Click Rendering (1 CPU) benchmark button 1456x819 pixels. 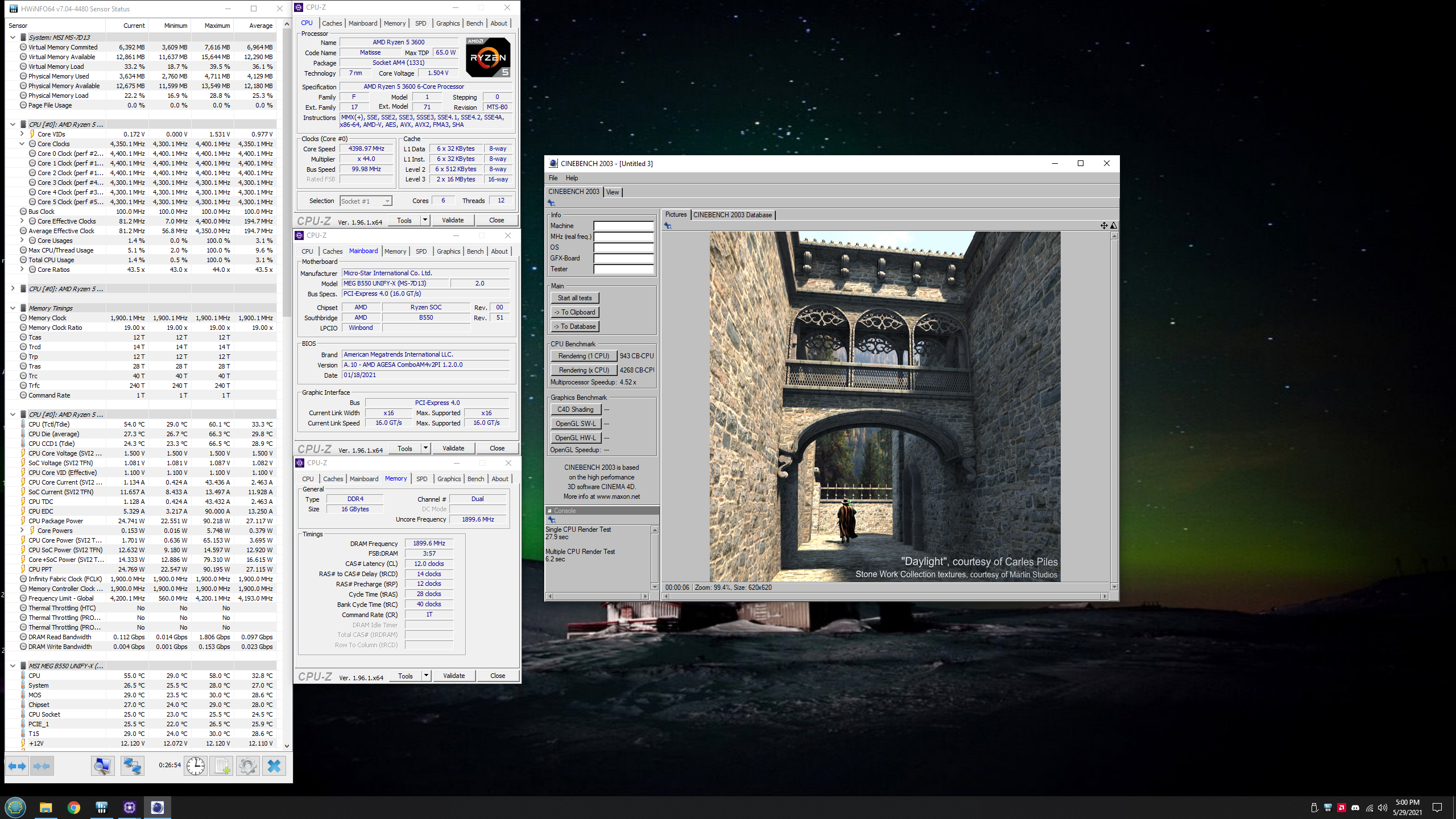[584, 356]
